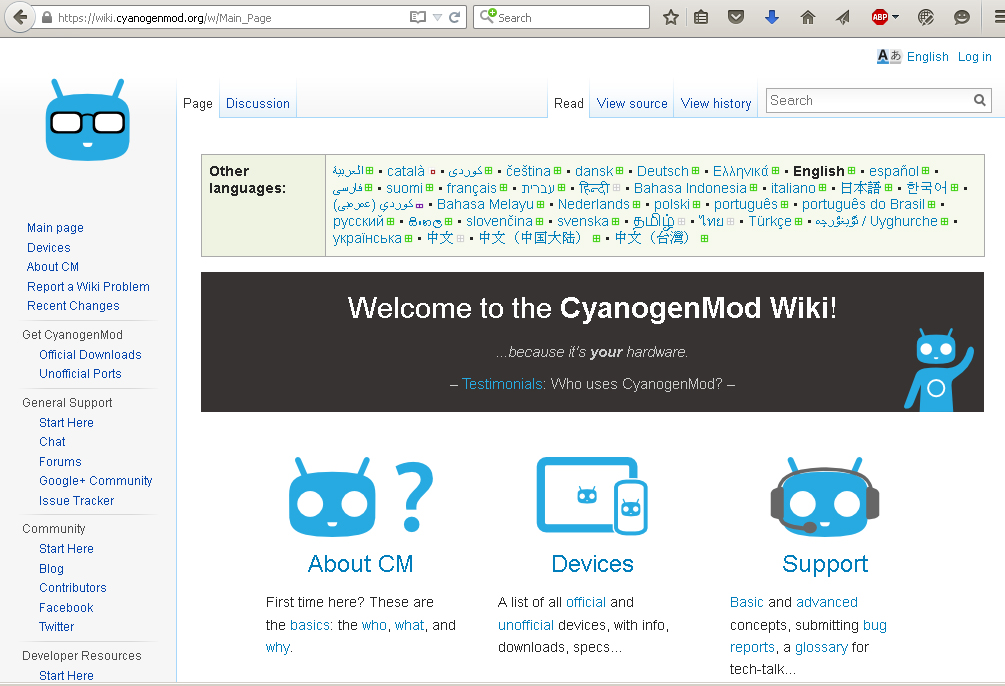The width and height of the screenshot is (1005, 686).
Task: Click the waving mascot in welcome banner
Action: [x=939, y=370]
